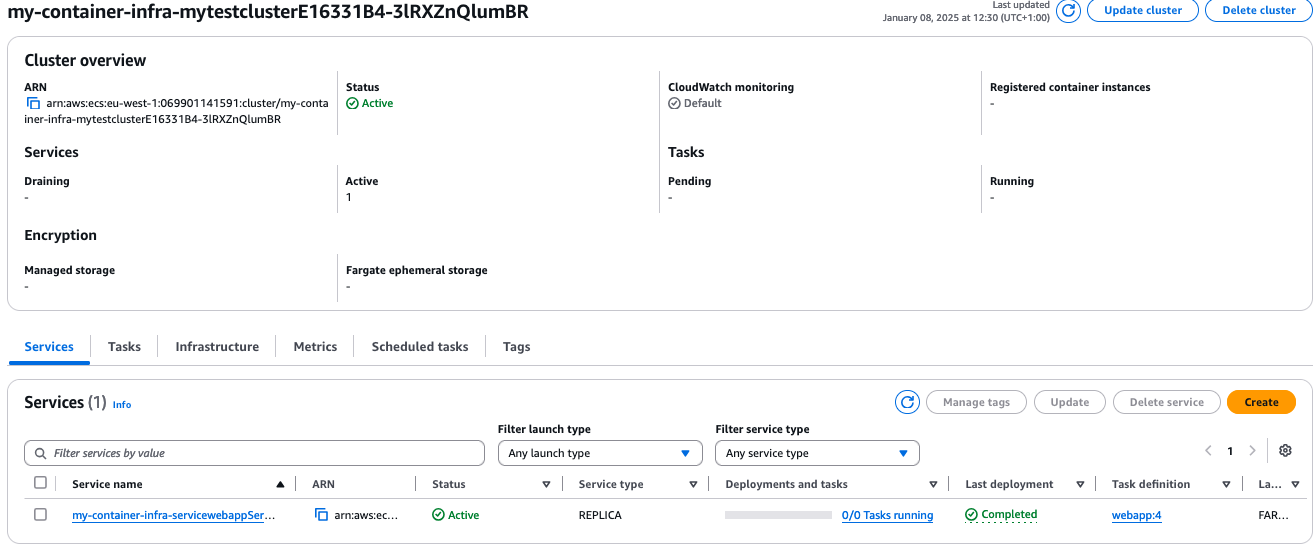This screenshot has width=1315, height=551.
Task: Select all services checkbox in header
Action: click(x=40, y=483)
